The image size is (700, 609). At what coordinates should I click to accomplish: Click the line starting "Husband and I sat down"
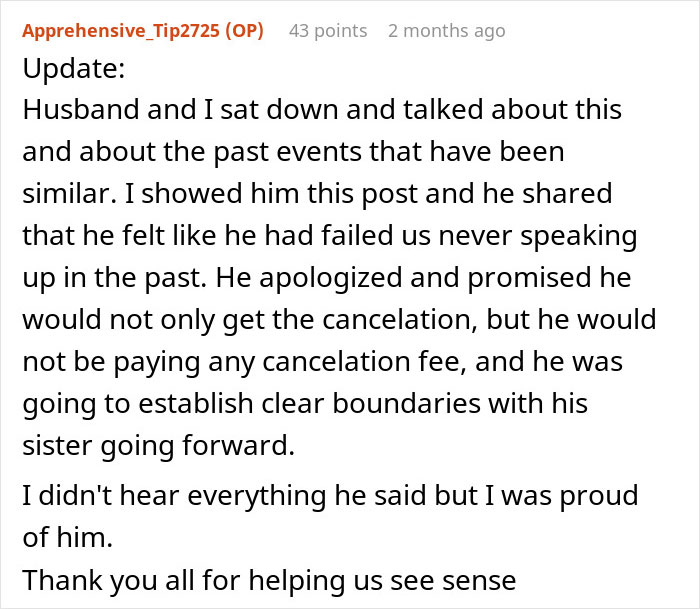pos(320,110)
